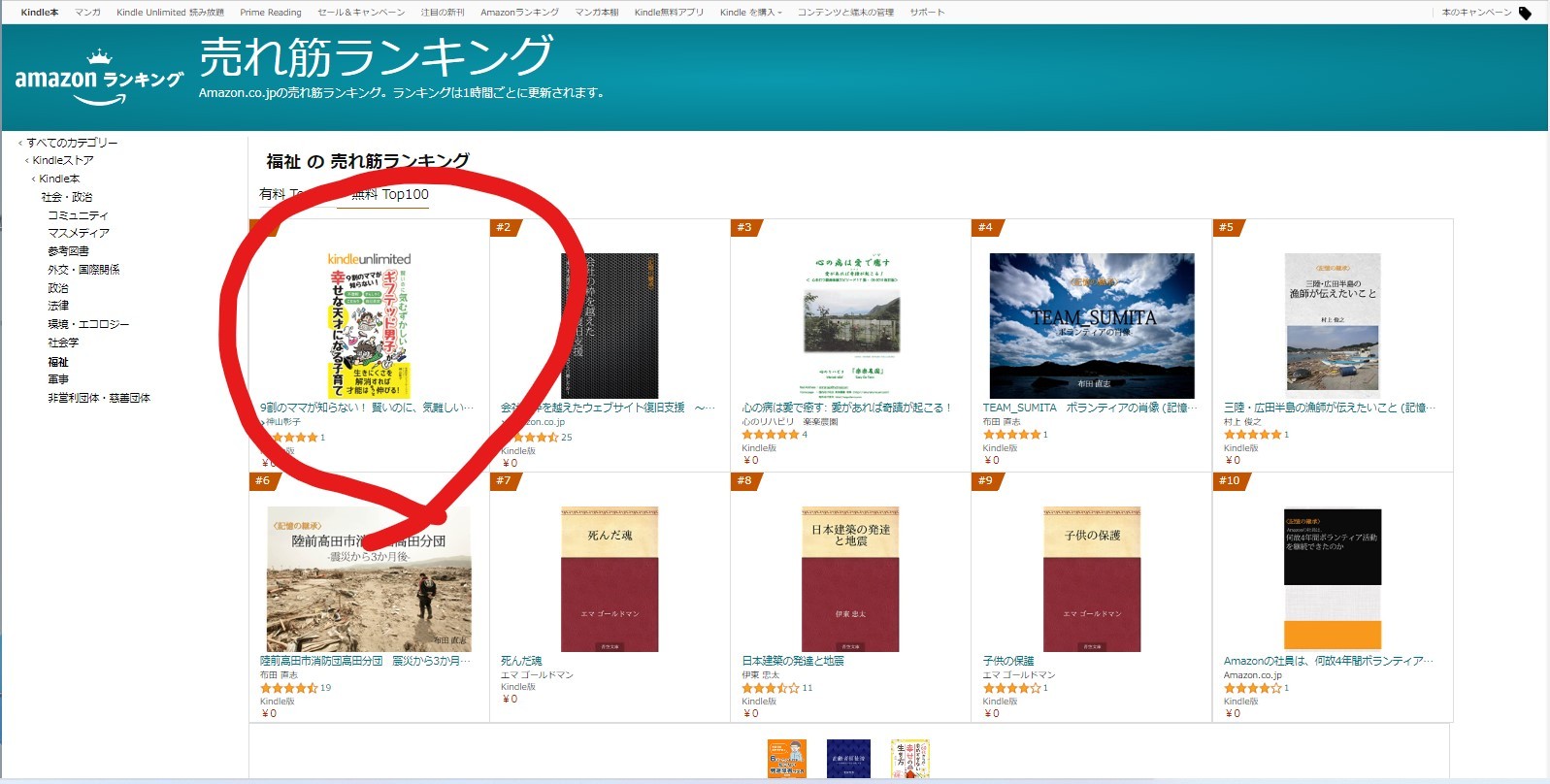Open 注目の新刊 menu item
The height and width of the screenshot is (784, 1550).
point(443,13)
